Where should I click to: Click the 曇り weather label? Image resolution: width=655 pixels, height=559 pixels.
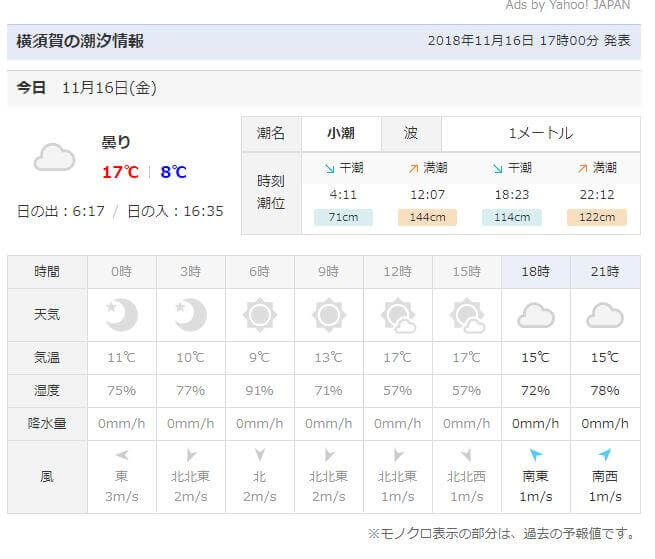[116, 142]
